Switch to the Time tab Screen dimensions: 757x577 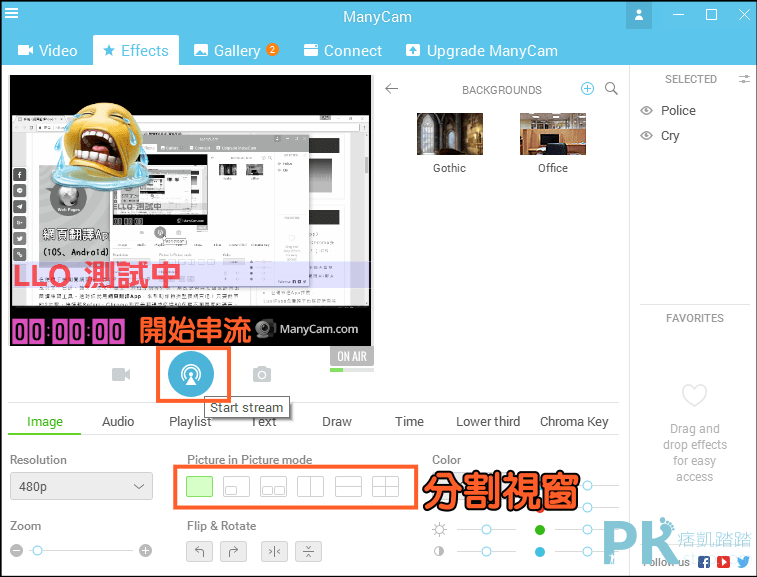[409, 422]
